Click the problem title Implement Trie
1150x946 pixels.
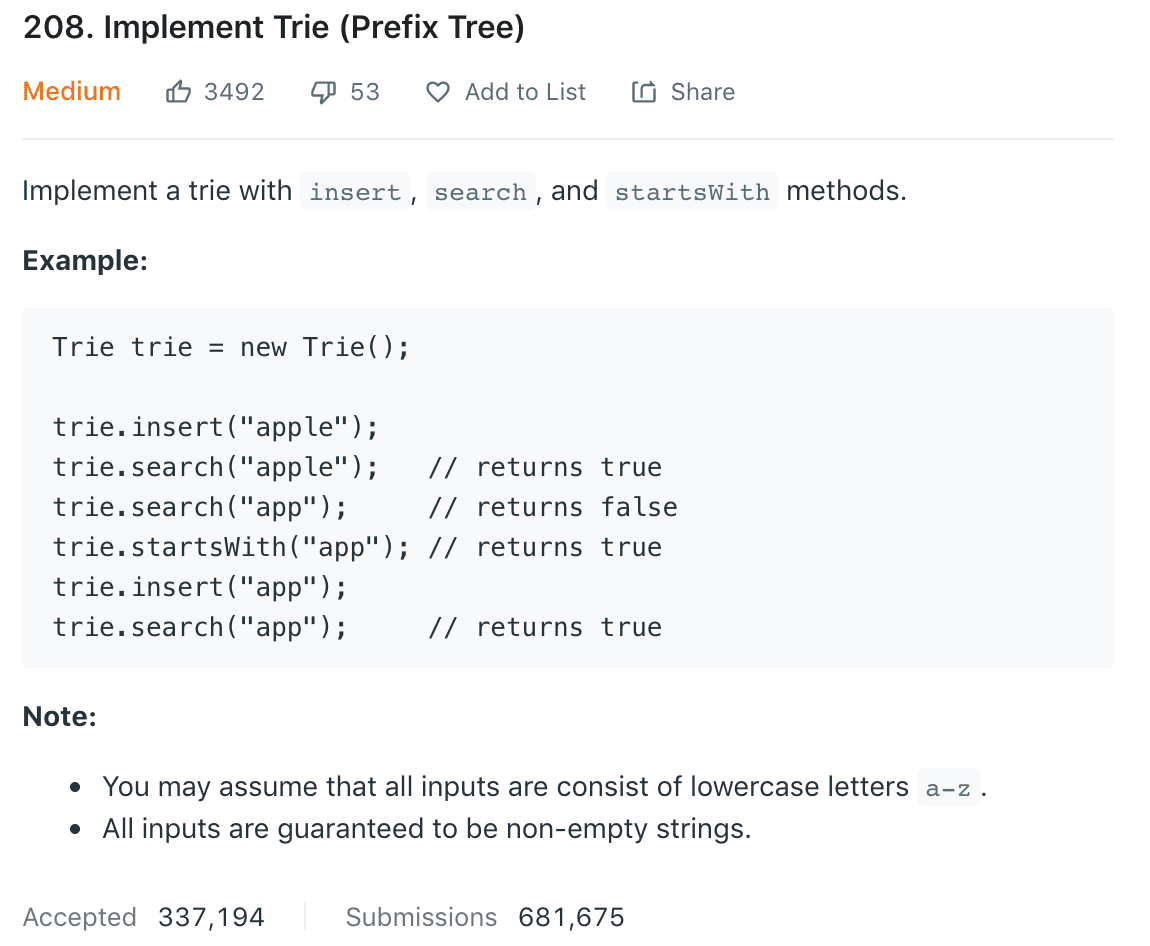click(x=273, y=28)
